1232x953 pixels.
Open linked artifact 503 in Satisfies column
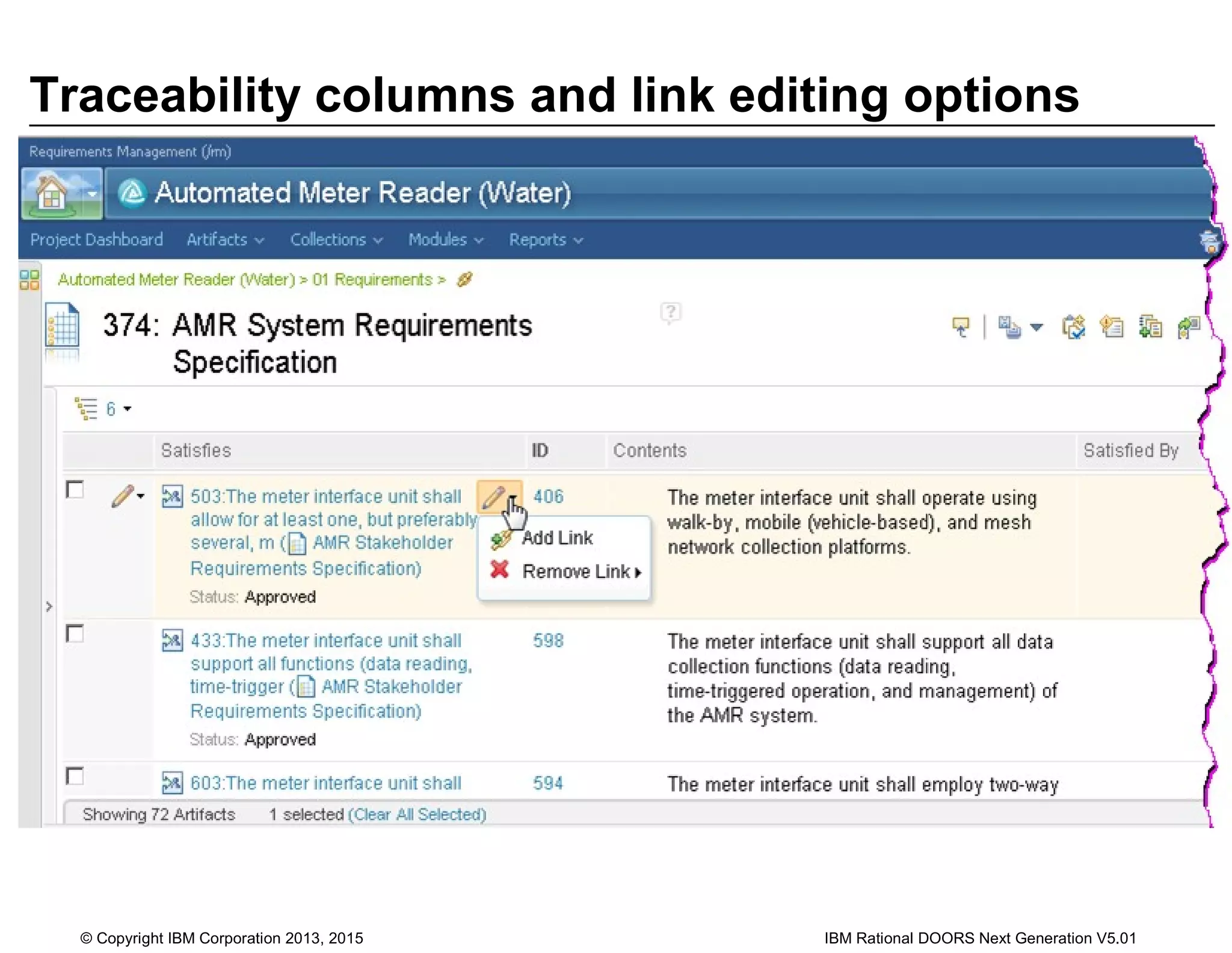pyautogui.click(x=333, y=532)
